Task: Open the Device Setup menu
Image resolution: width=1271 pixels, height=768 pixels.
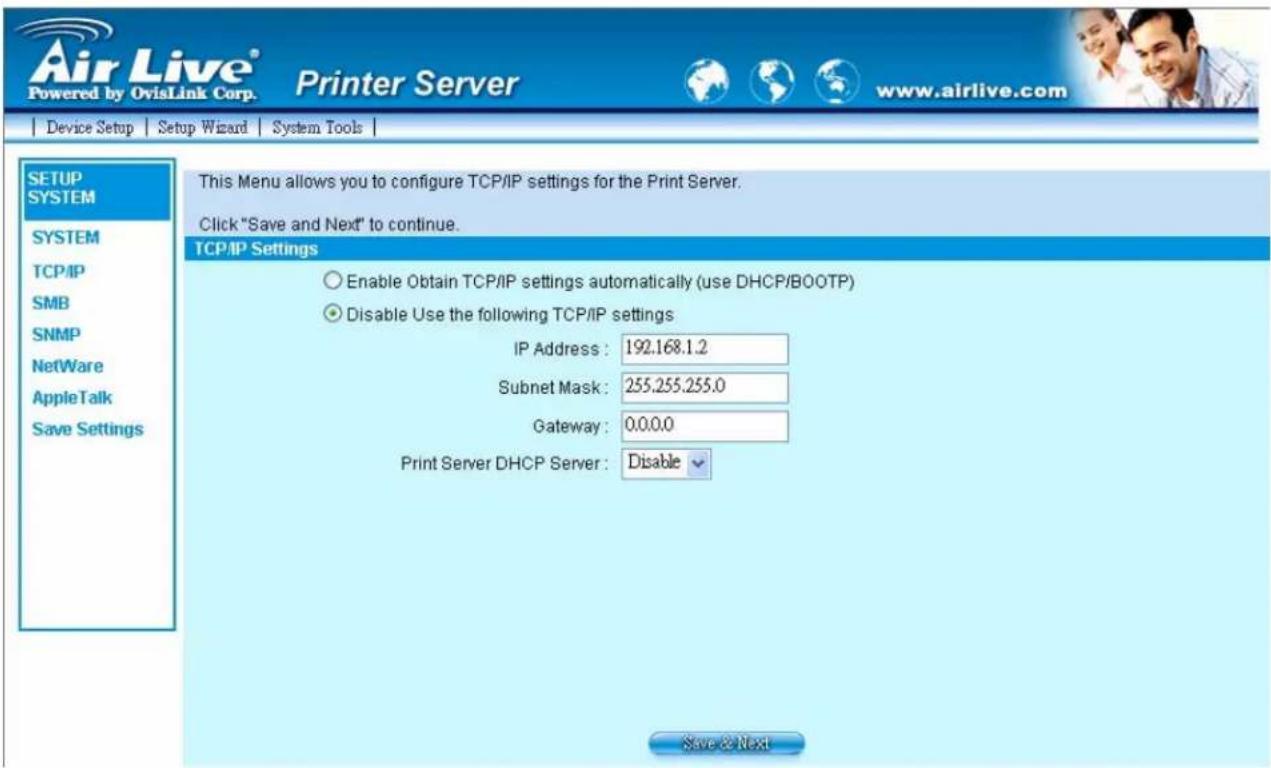Action: click(90, 128)
